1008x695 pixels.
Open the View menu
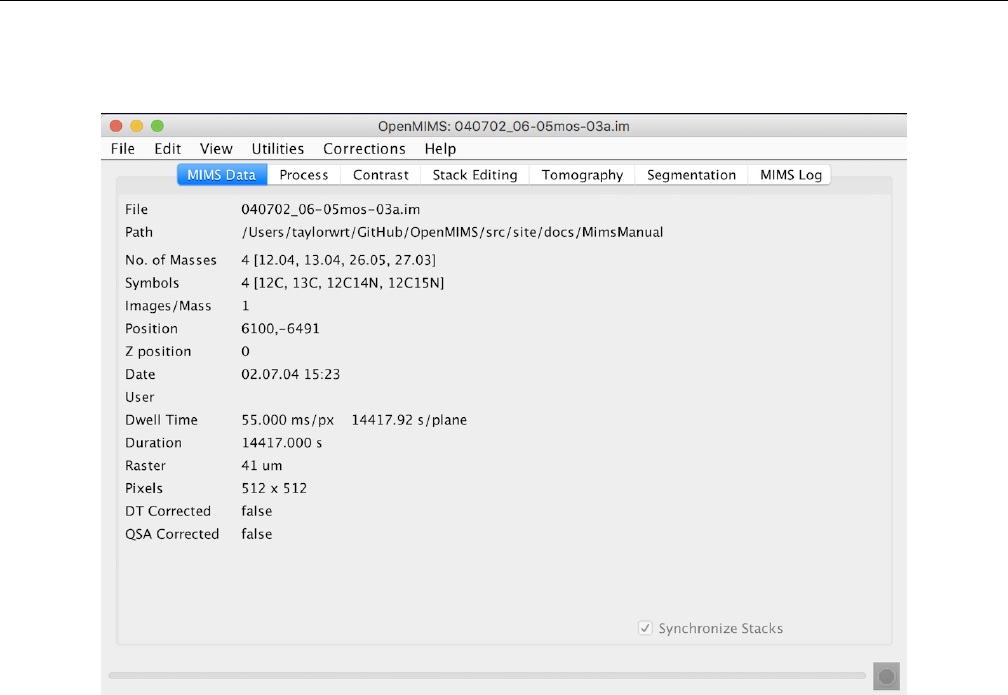[216, 149]
